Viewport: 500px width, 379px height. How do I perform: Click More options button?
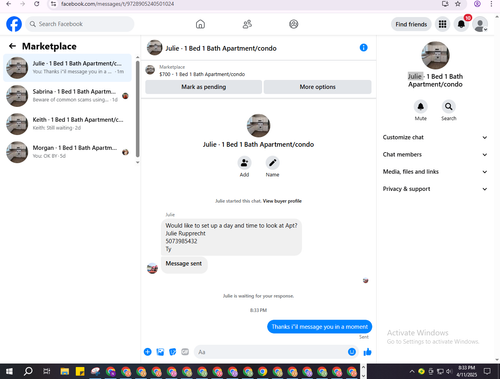[x=317, y=87]
